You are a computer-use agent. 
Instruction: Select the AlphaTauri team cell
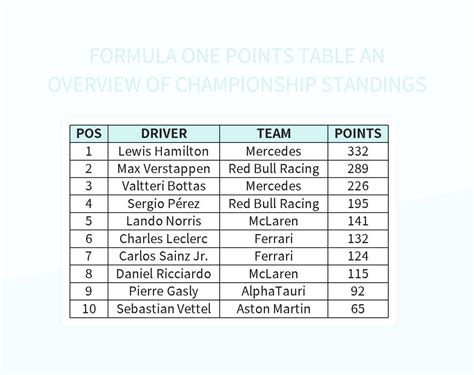[x=274, y=291]
